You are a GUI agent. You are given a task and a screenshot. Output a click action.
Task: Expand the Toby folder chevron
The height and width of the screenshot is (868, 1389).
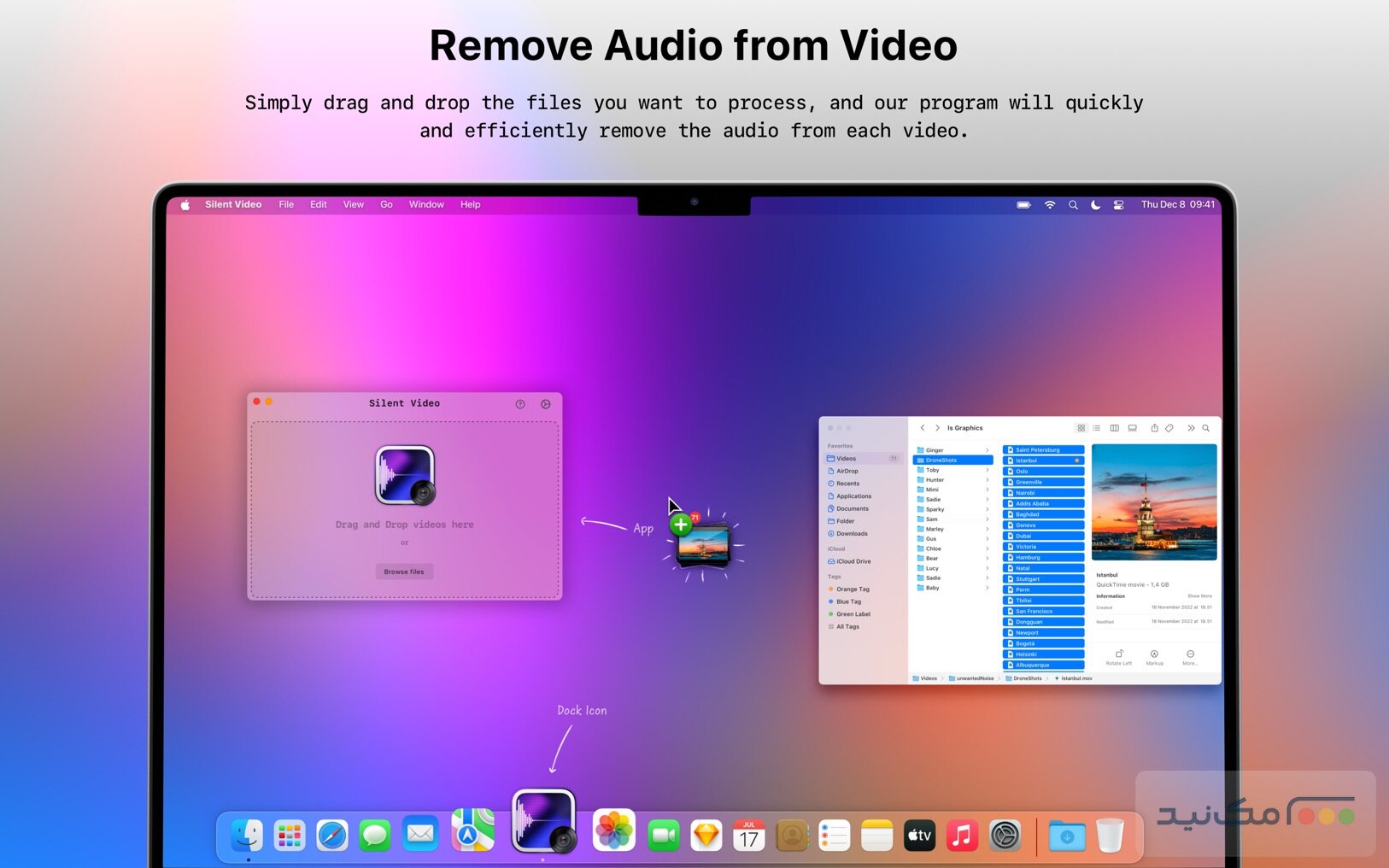(988, 470)
